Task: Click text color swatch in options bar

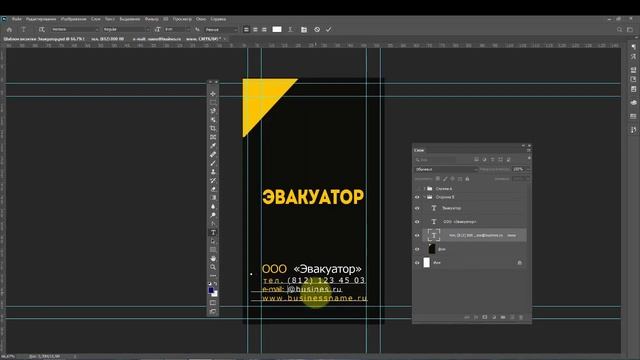Action: click(277, 29)
